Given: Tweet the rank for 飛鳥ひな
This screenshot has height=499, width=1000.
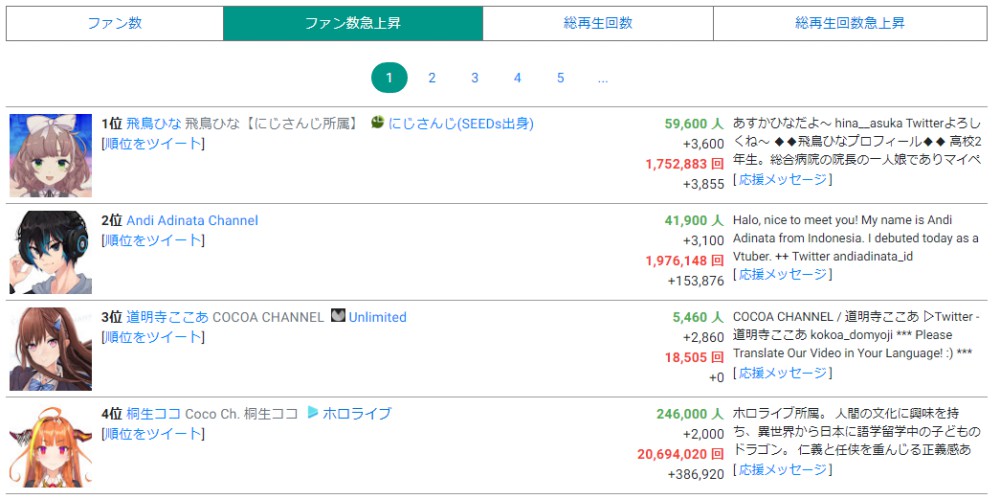Looking at the screenshot, I should [153, 144].
